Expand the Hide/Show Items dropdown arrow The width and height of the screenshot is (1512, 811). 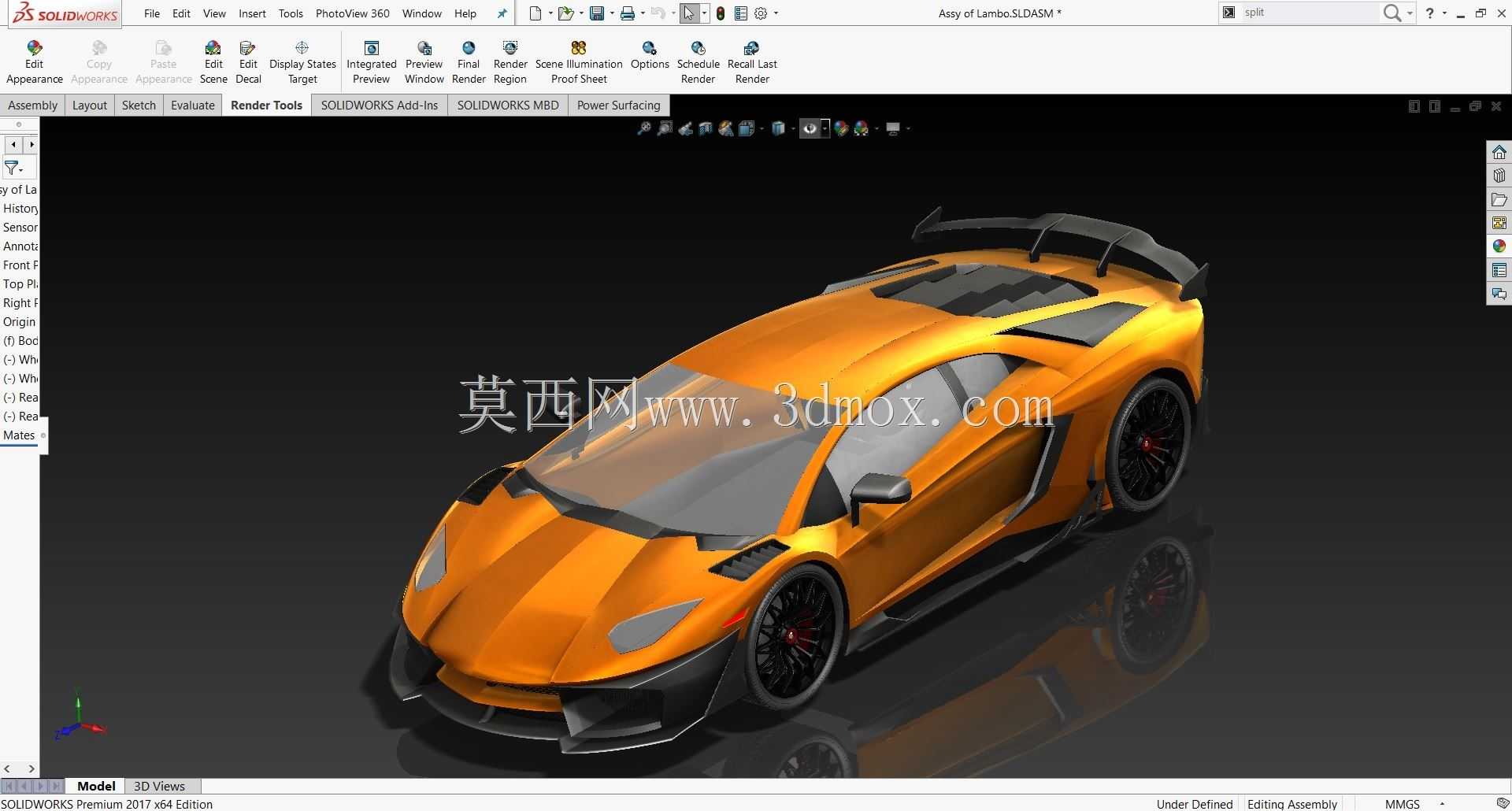point(825,128)
